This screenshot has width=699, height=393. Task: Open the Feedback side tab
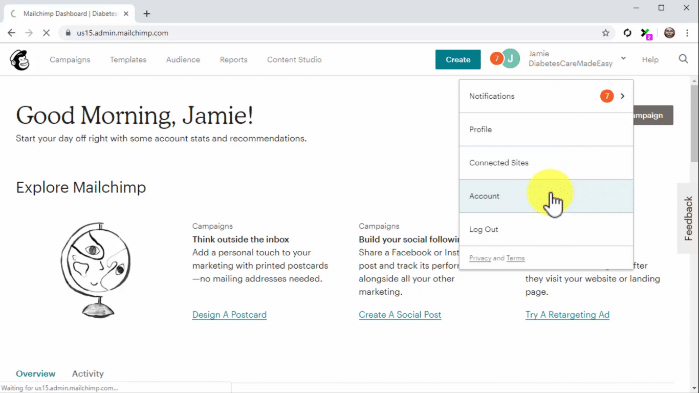[x=688, y=218]
